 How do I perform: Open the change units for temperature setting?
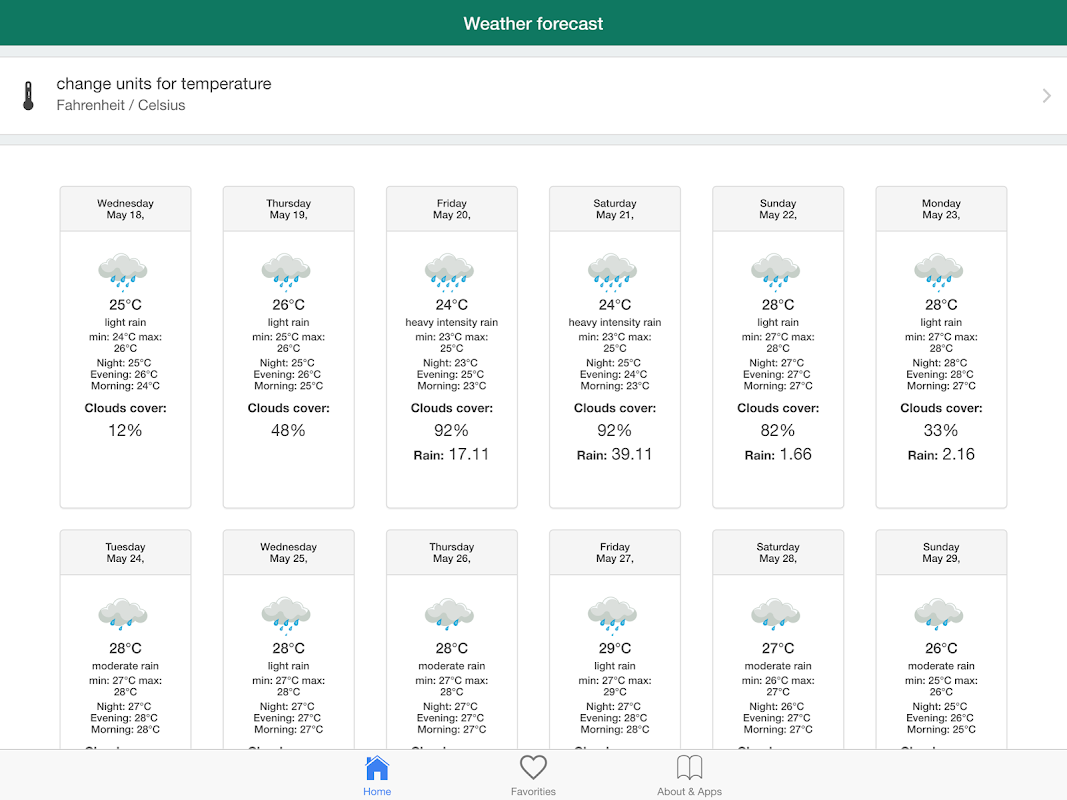[534, 95]
